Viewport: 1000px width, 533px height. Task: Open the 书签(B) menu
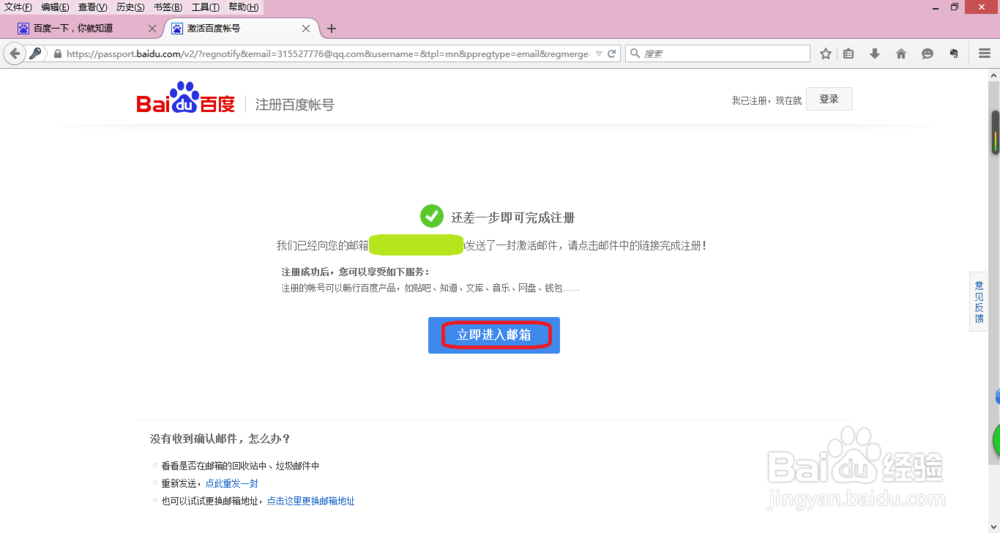(x=168, y=7)
